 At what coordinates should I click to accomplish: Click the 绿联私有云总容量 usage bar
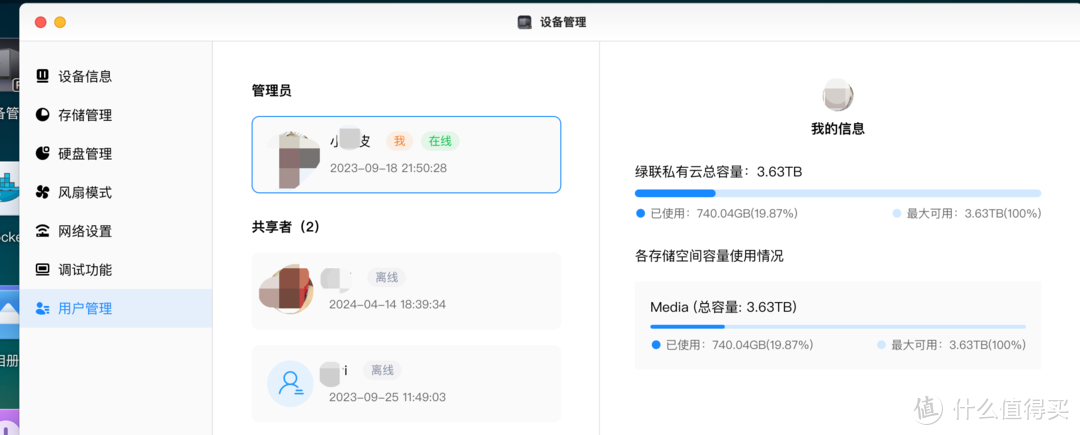(837, 193)
